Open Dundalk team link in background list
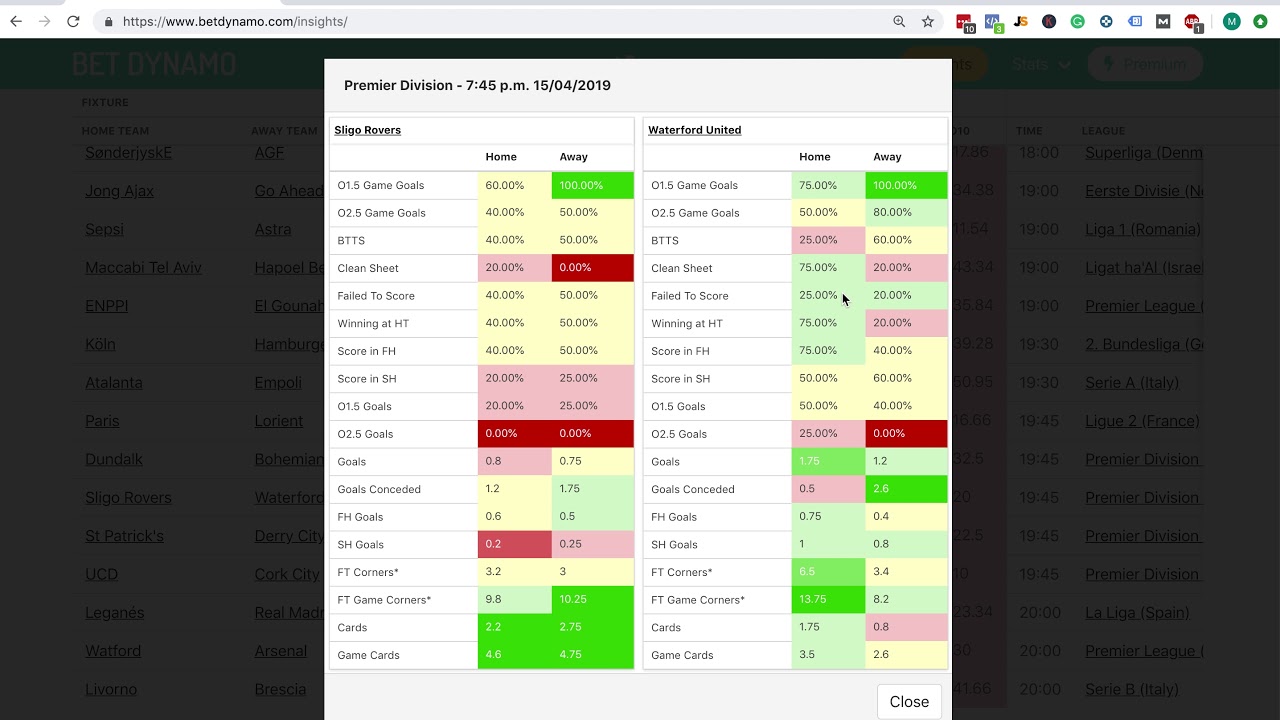The height and width of the screenshot is (720, 1280). point(114,459)
